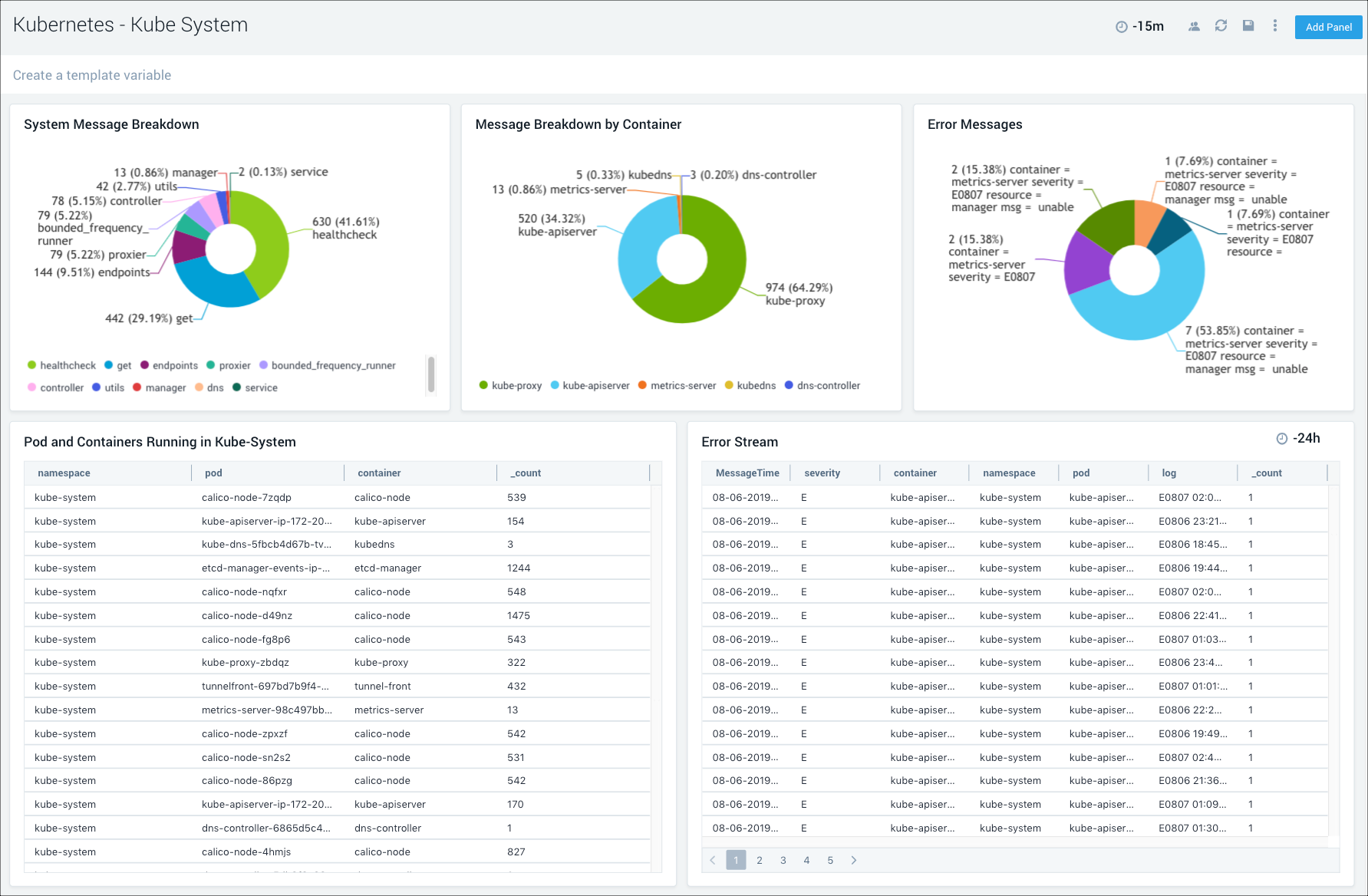Switch to page 3 of Error Stream results

tap(783, 860)
